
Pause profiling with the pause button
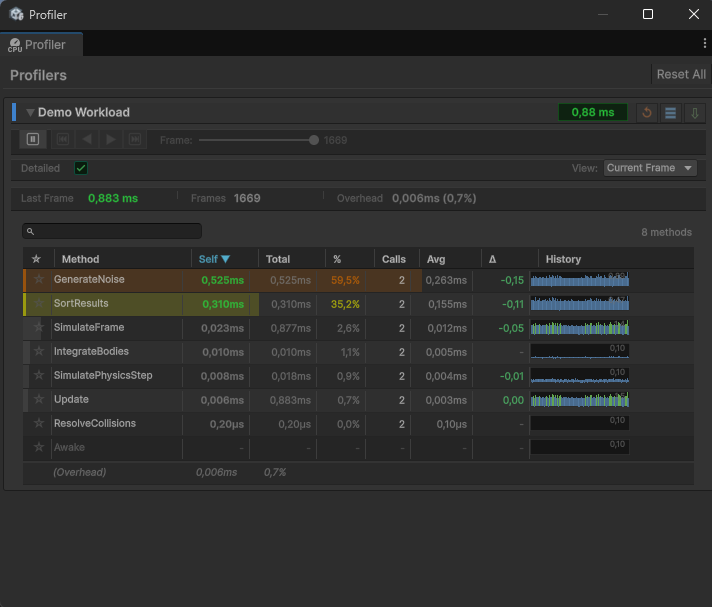click(33, 139)
